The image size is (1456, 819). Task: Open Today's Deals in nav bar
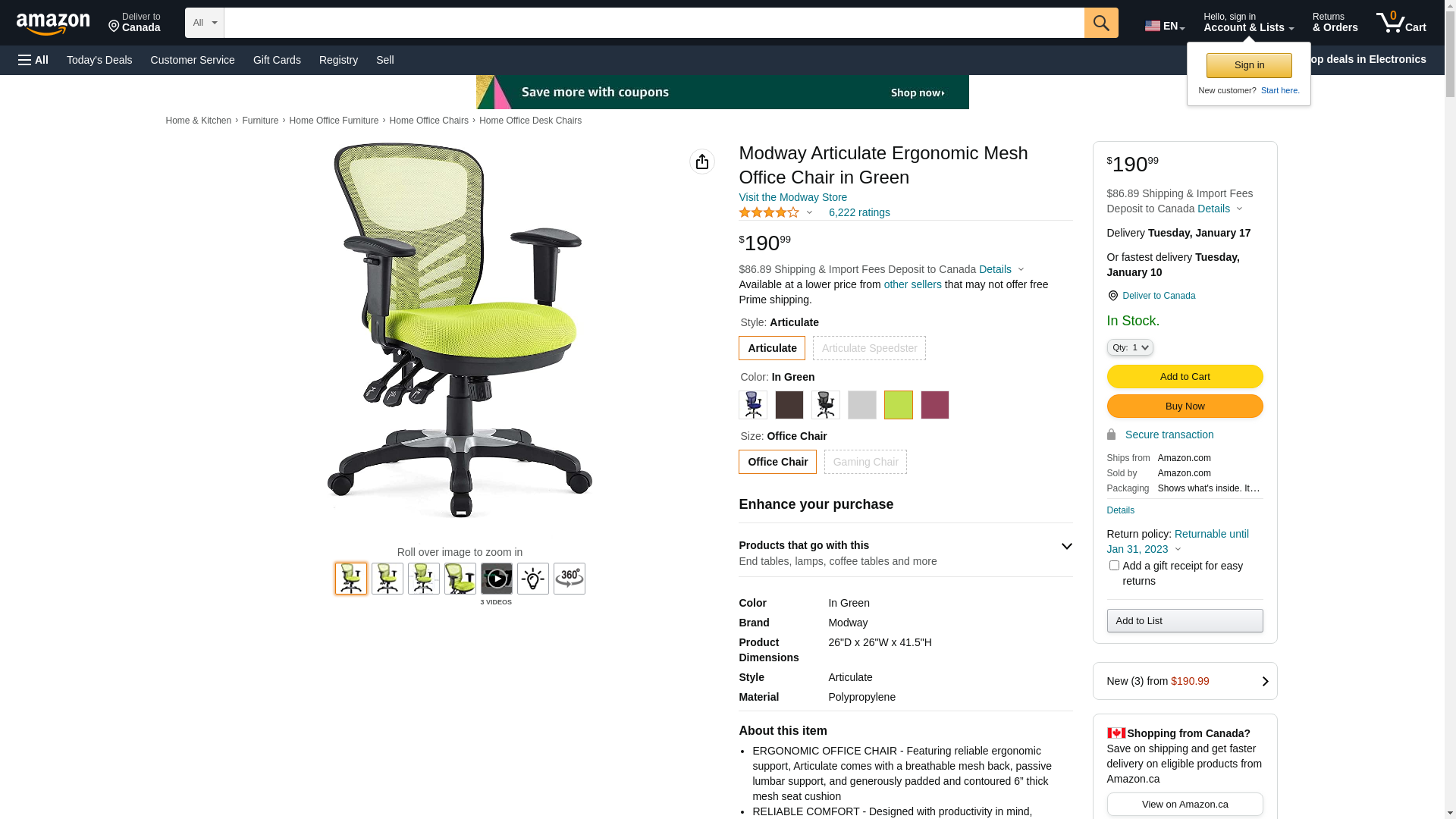click(99, 60)
